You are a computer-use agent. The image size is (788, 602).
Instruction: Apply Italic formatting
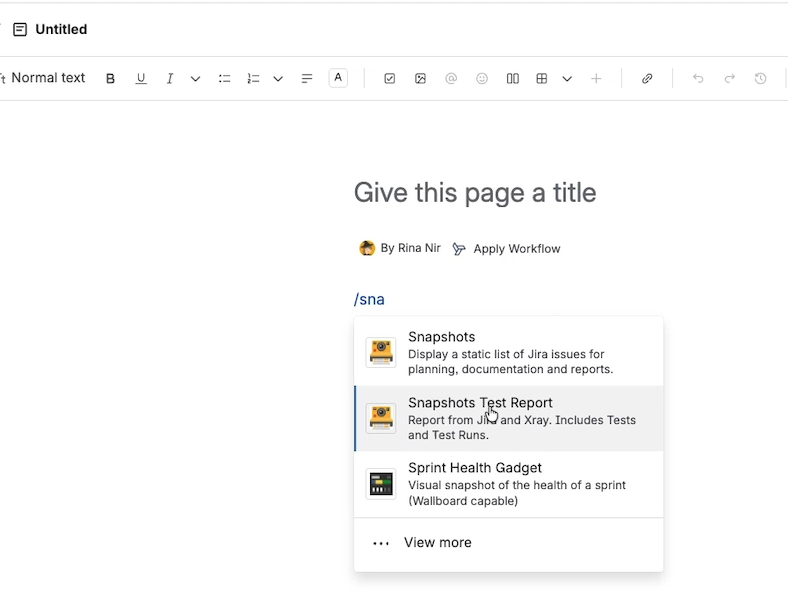(170, 78)
